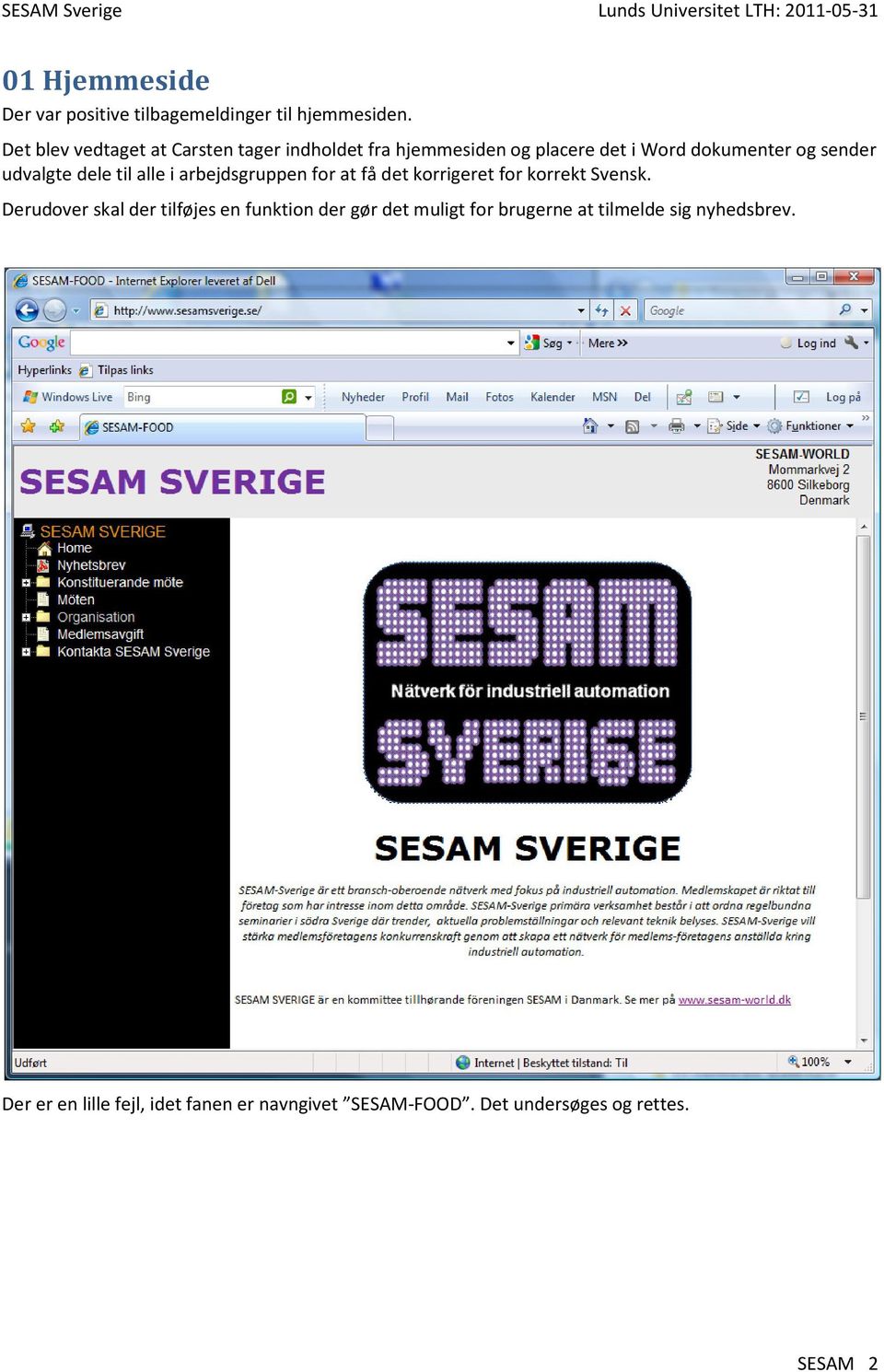
Task: Click the scrollbar down arrow
Action: pyautogui.click(x=864, y=1041)
